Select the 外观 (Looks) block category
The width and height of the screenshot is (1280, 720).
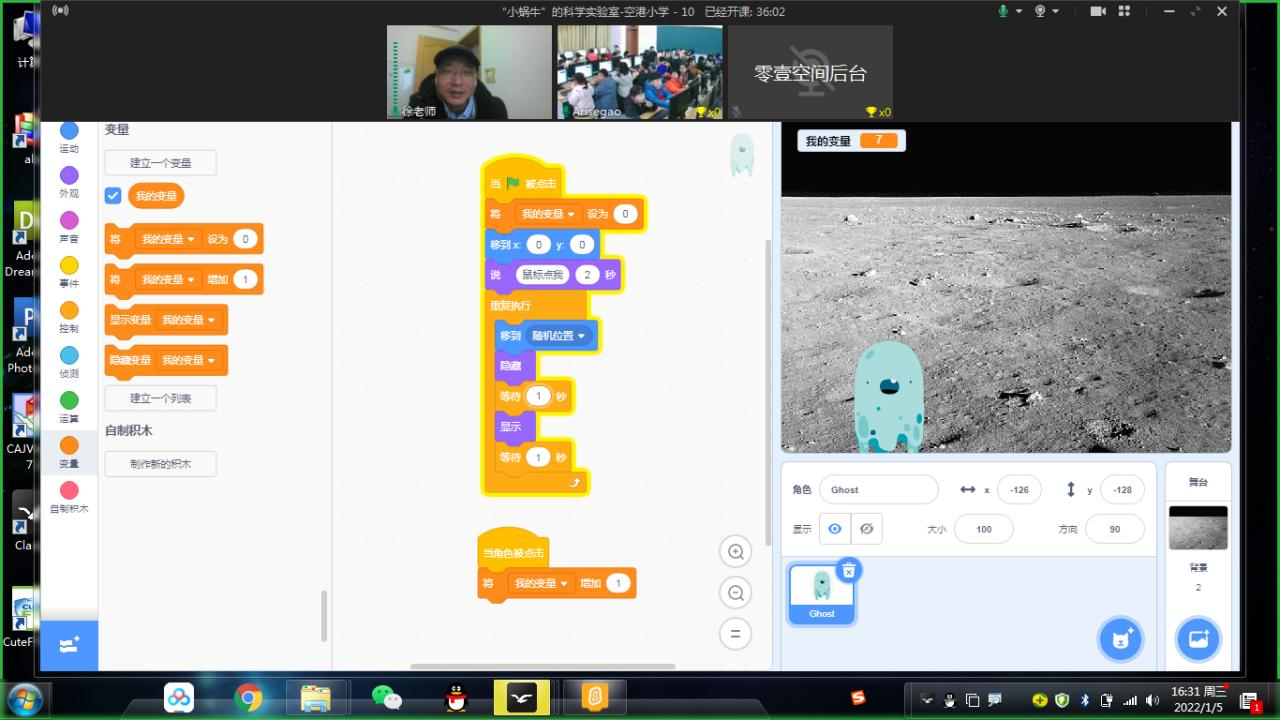click(x=69, y=182)
